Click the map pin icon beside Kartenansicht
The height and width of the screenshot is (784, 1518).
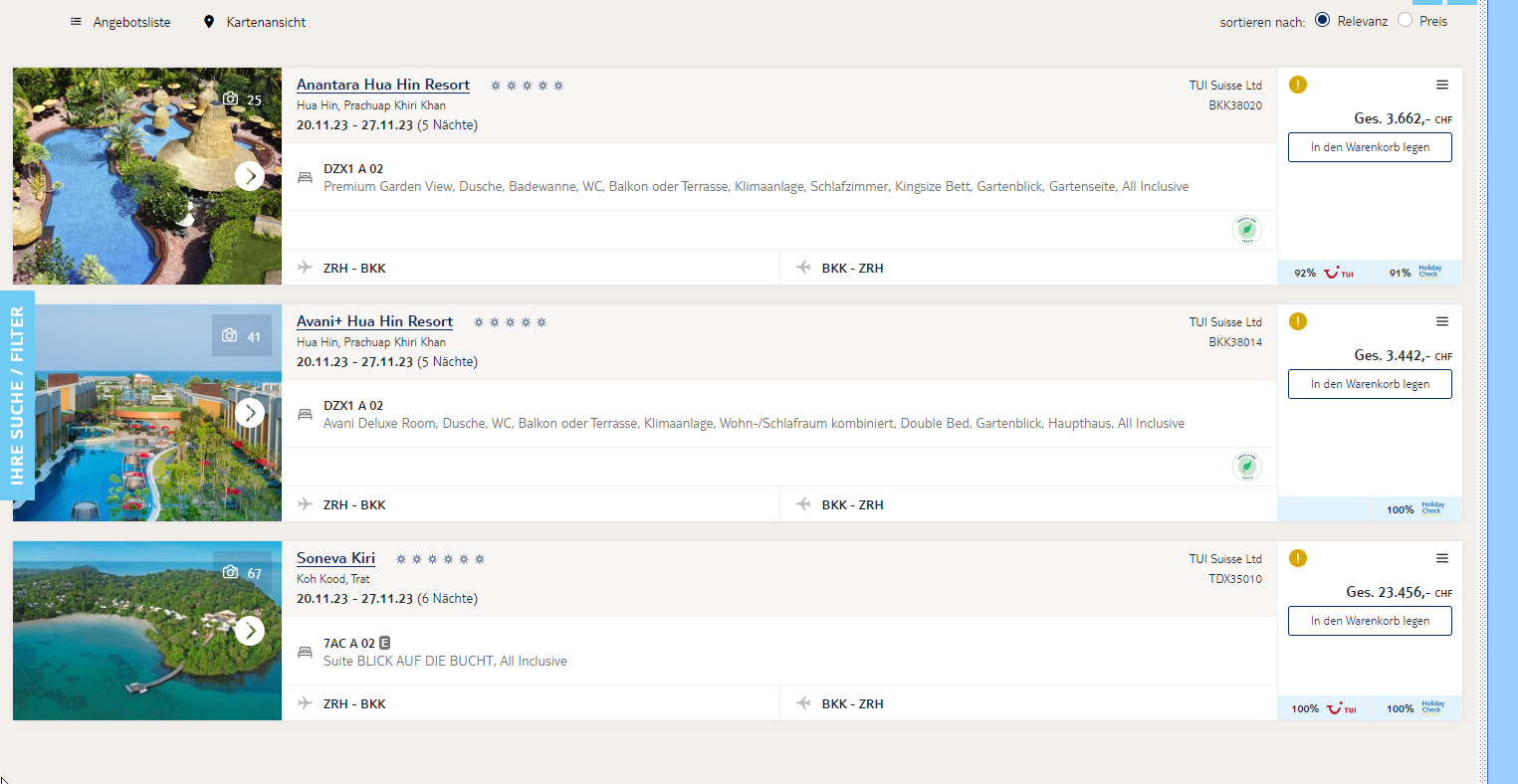[x=209, y=22]
